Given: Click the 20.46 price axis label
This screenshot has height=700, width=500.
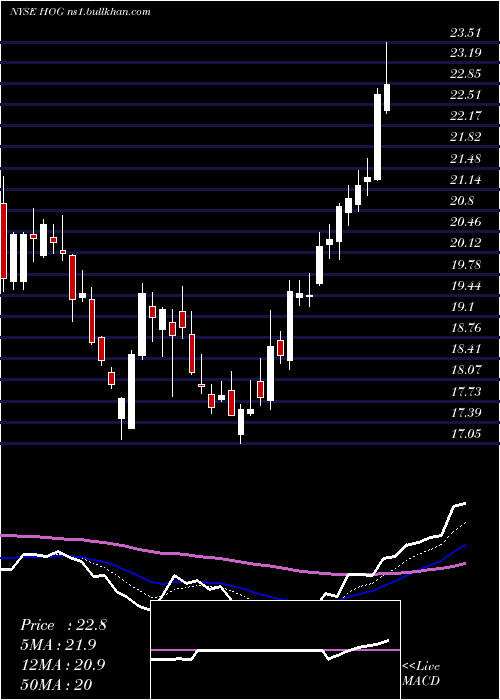Looking at the screenshot, I should coord(466,222).
